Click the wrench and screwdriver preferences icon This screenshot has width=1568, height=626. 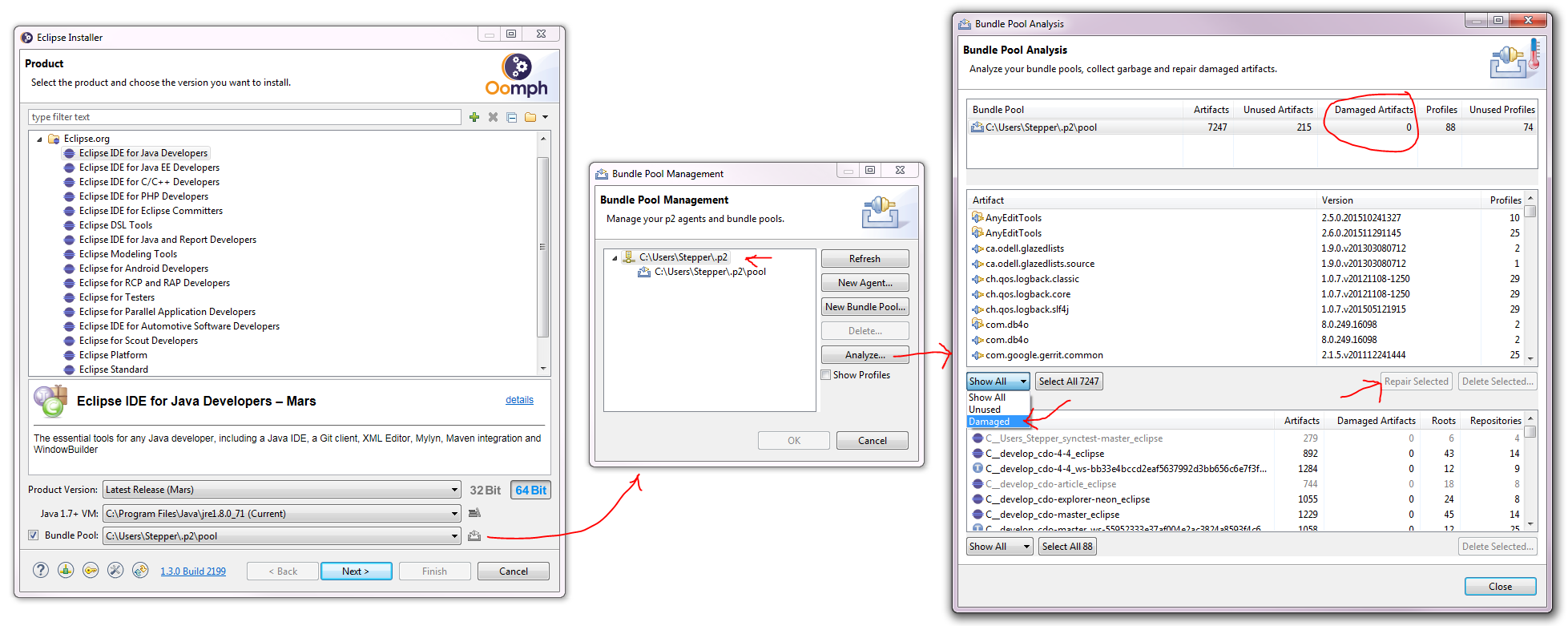coord(115,570)
